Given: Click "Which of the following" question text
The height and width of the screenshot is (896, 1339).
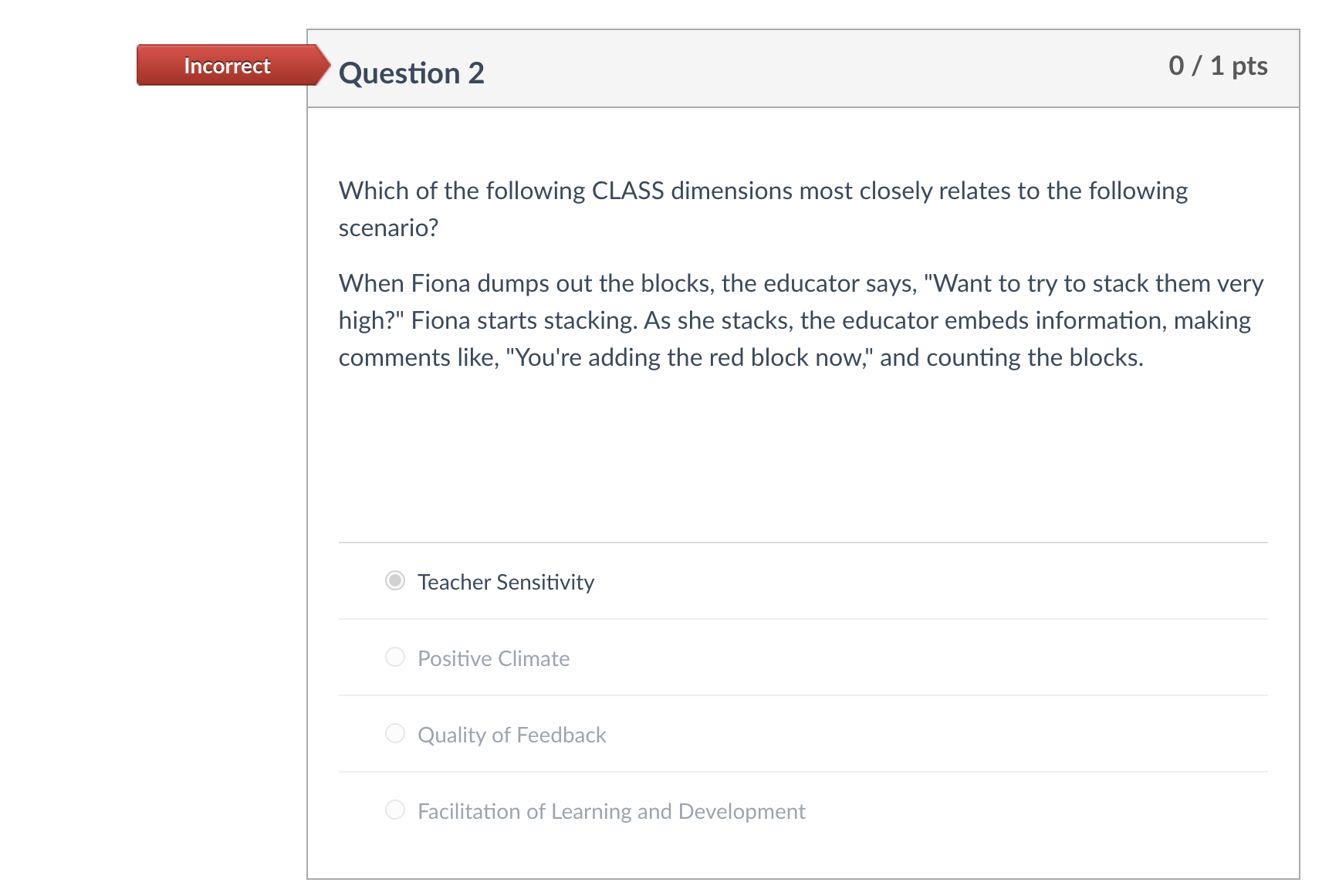Looking at the screenshot, I should click(x=462, y=191).
